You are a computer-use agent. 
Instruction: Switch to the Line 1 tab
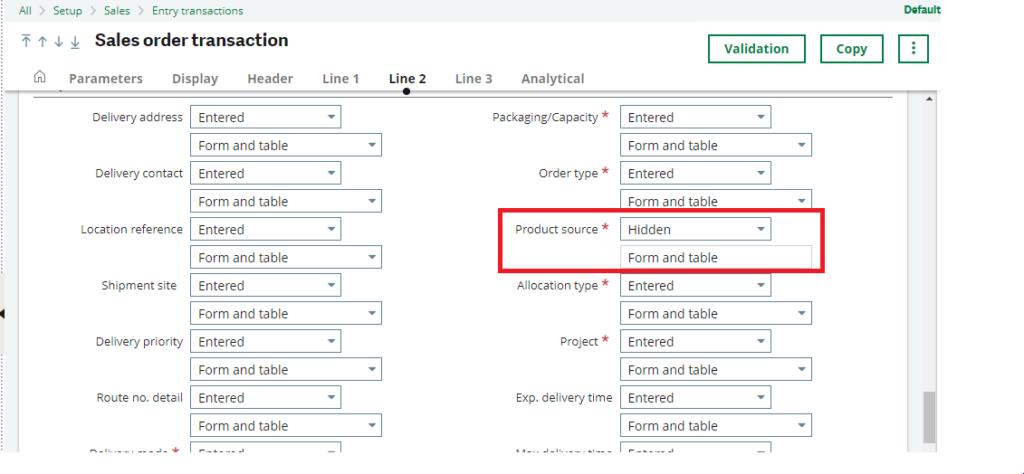pyautogui.click(x=341, y=79)
